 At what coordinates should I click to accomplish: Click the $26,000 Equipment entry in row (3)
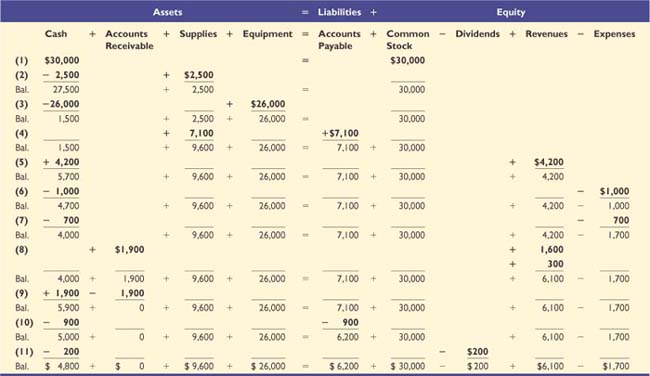[268, 104]
